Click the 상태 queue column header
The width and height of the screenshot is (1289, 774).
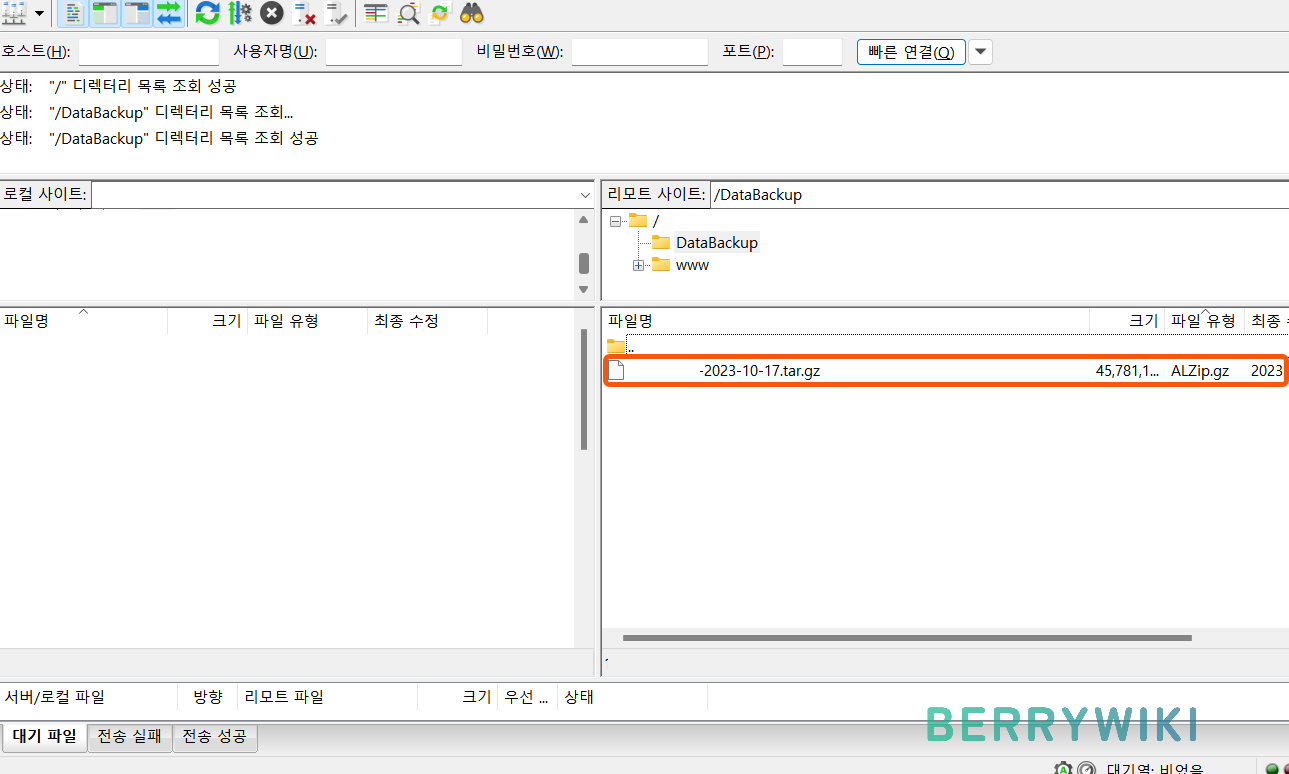(x=633, y=697)
